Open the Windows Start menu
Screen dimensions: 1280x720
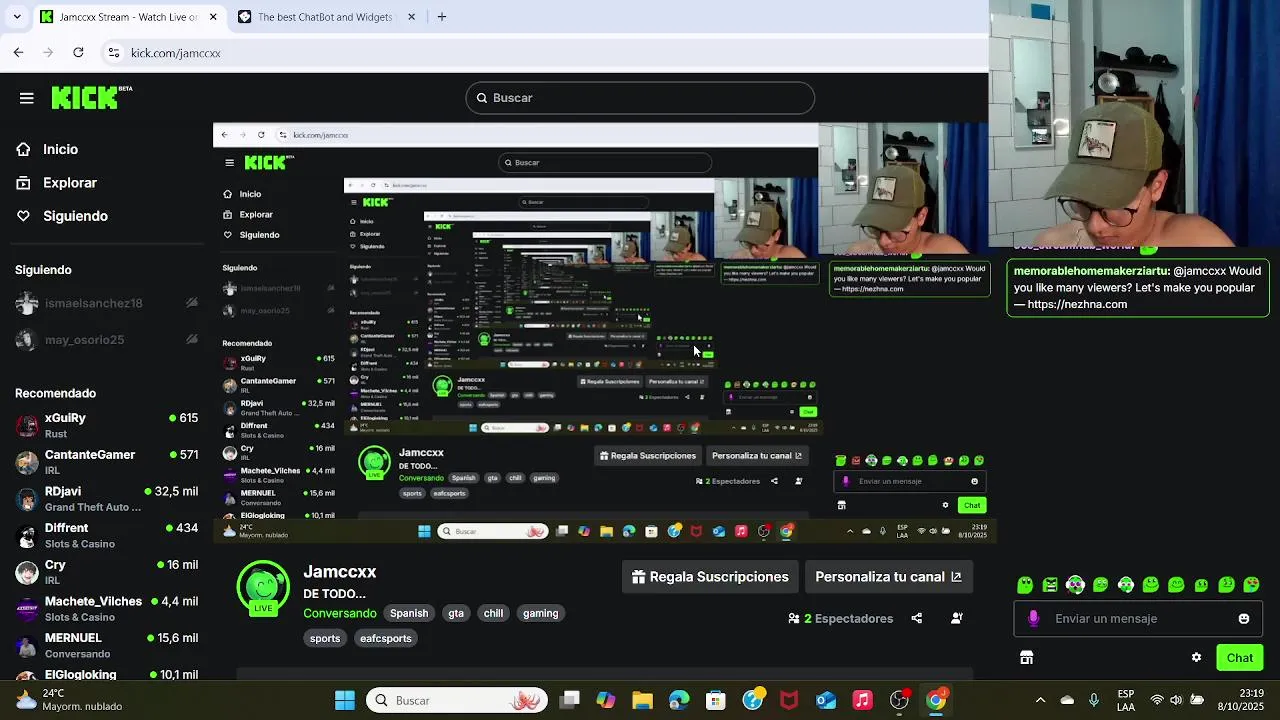click(x=345, y=700)
